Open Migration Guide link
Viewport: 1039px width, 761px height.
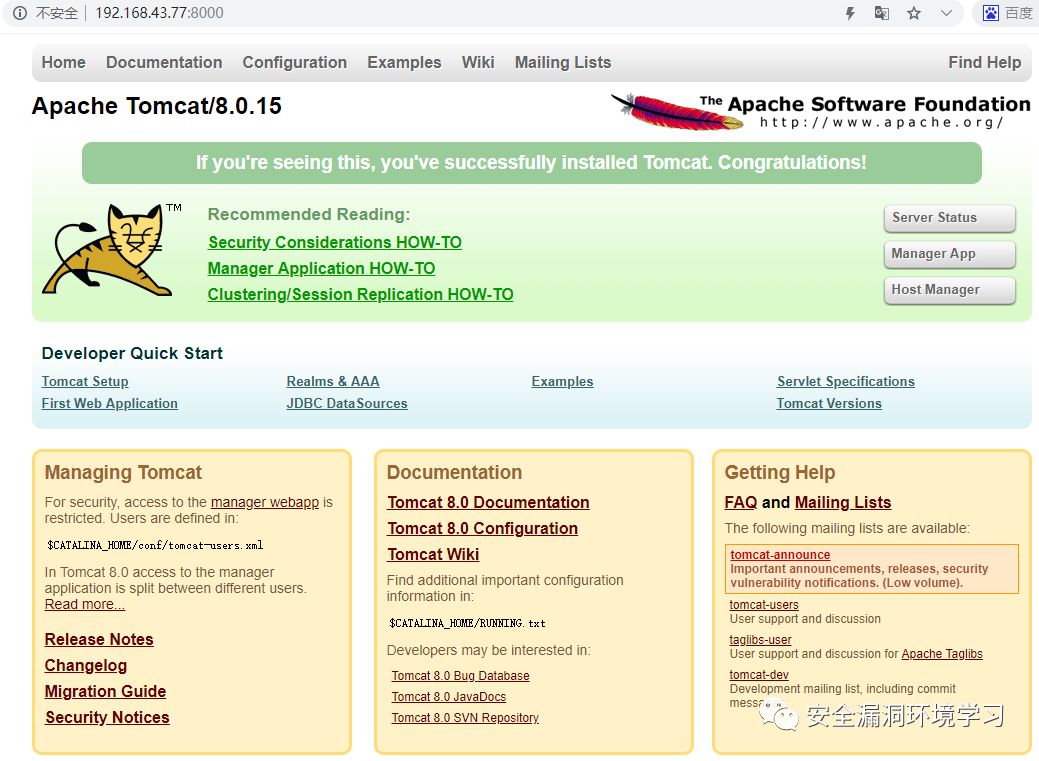coord(105,691)
